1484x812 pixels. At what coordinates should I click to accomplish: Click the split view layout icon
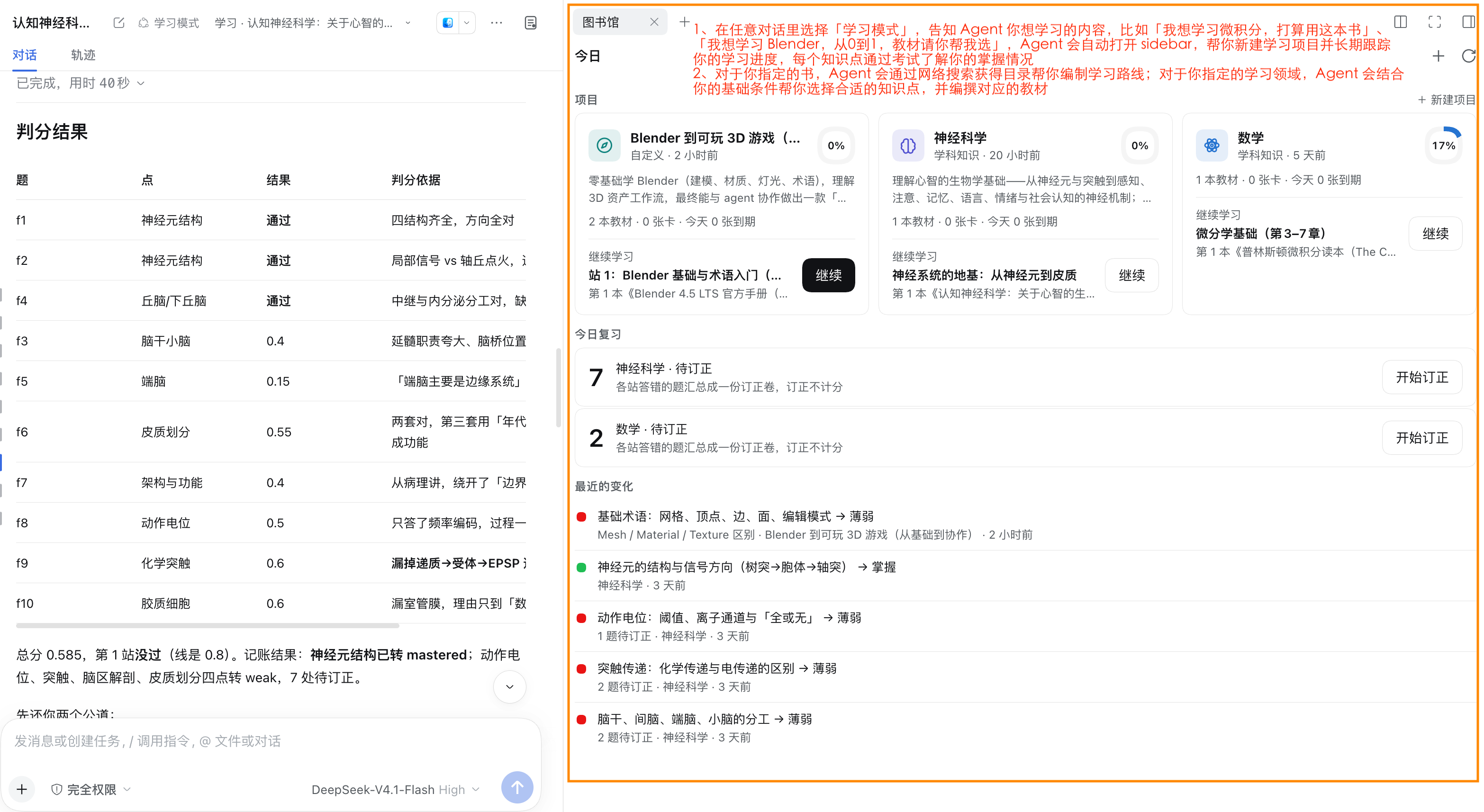coord(1401,22)
